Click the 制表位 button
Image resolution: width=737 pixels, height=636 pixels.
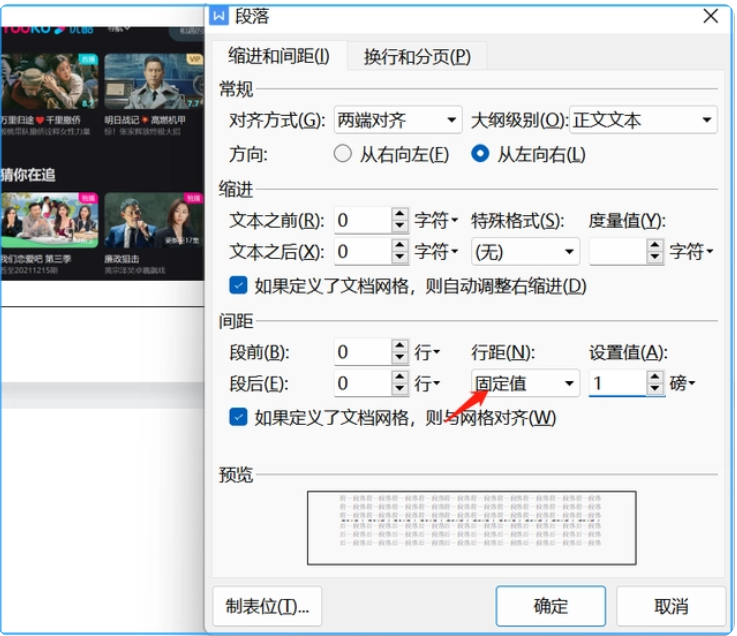(x=267, y=606)
